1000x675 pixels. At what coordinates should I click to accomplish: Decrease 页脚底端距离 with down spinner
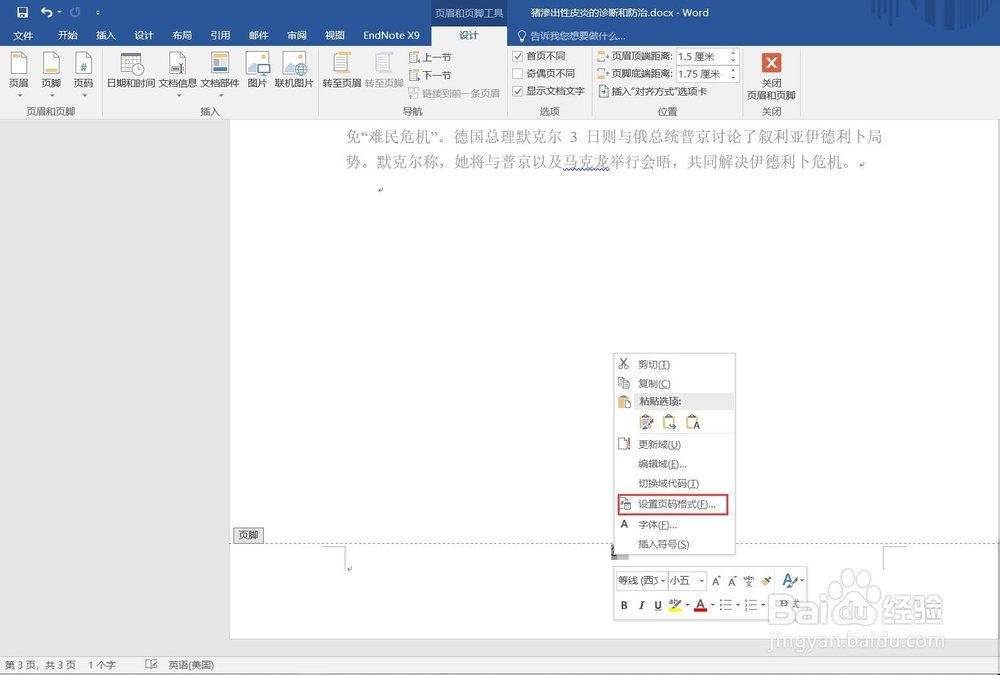point(733,78)
